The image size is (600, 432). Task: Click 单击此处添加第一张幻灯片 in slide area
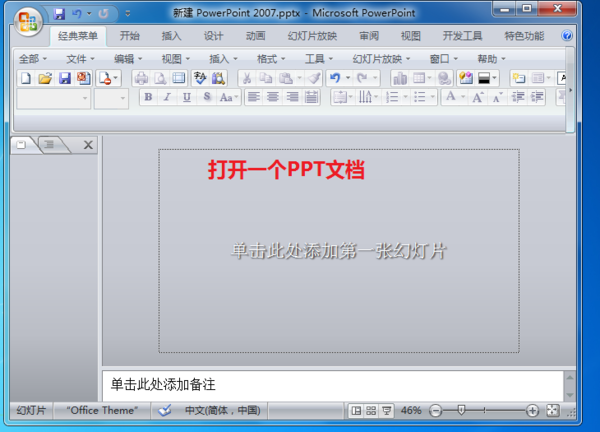(339, 251)
